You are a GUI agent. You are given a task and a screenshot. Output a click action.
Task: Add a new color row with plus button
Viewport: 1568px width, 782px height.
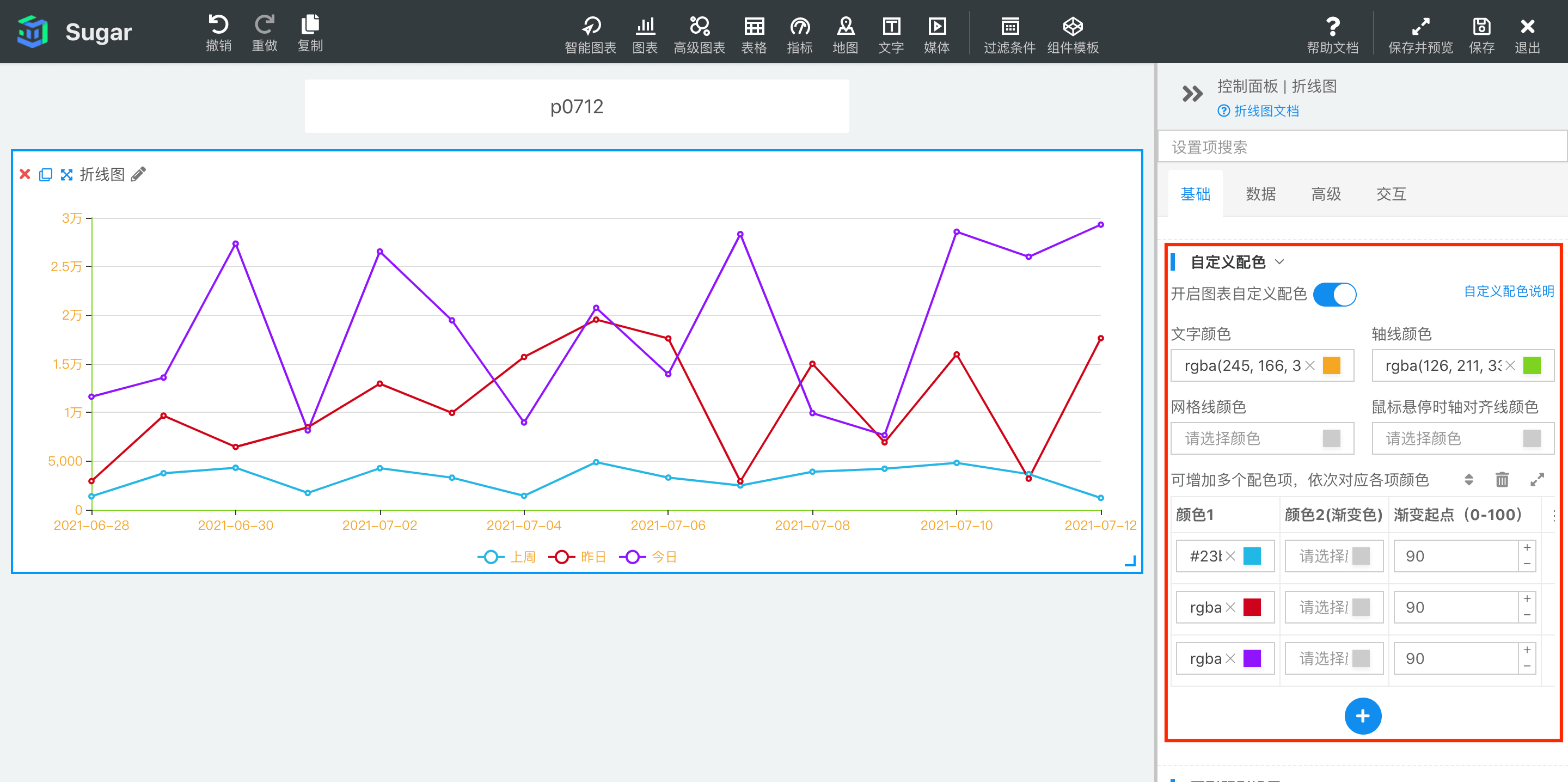1362,716
